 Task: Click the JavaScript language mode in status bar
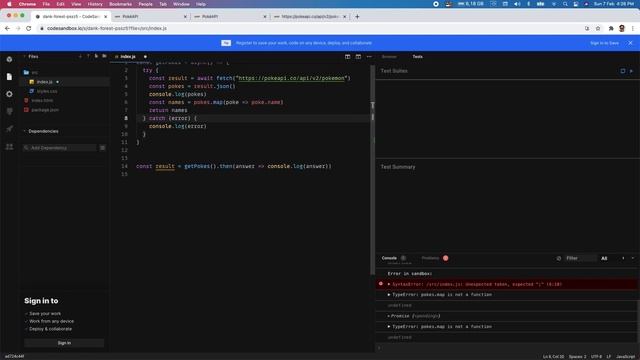(x=625, y=357)
